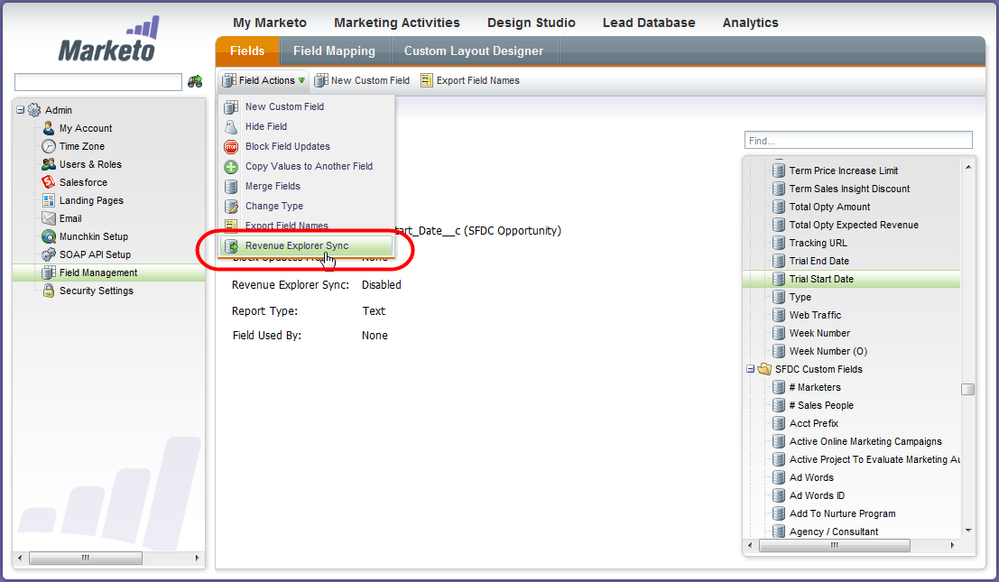Collapse the Admin tree node

[x=20, y=110]
